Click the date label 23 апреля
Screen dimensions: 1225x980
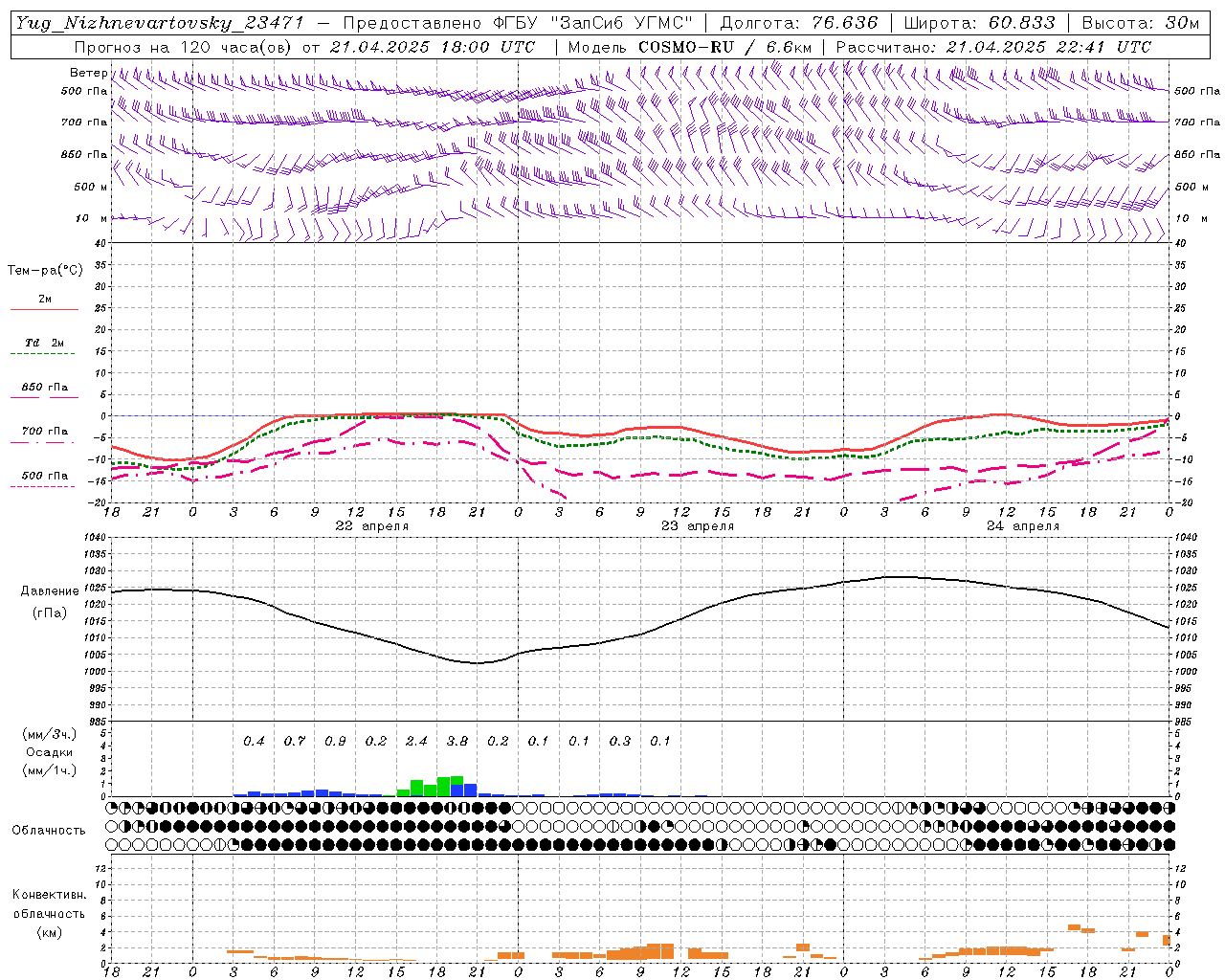[x=698, y=526]
